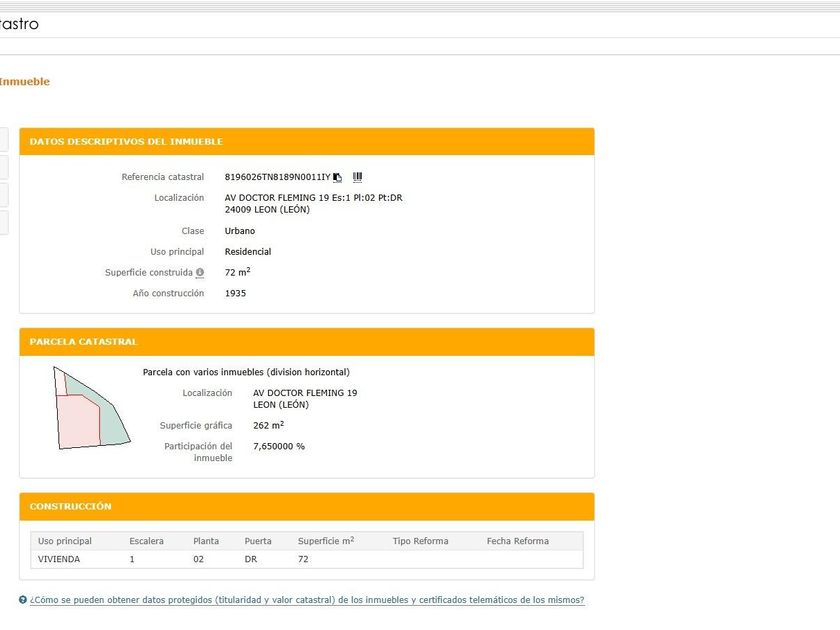Click the help question icon before the Cómo link
The width and height of the screenshot is (840, 630).
click(x=23, y=600)
